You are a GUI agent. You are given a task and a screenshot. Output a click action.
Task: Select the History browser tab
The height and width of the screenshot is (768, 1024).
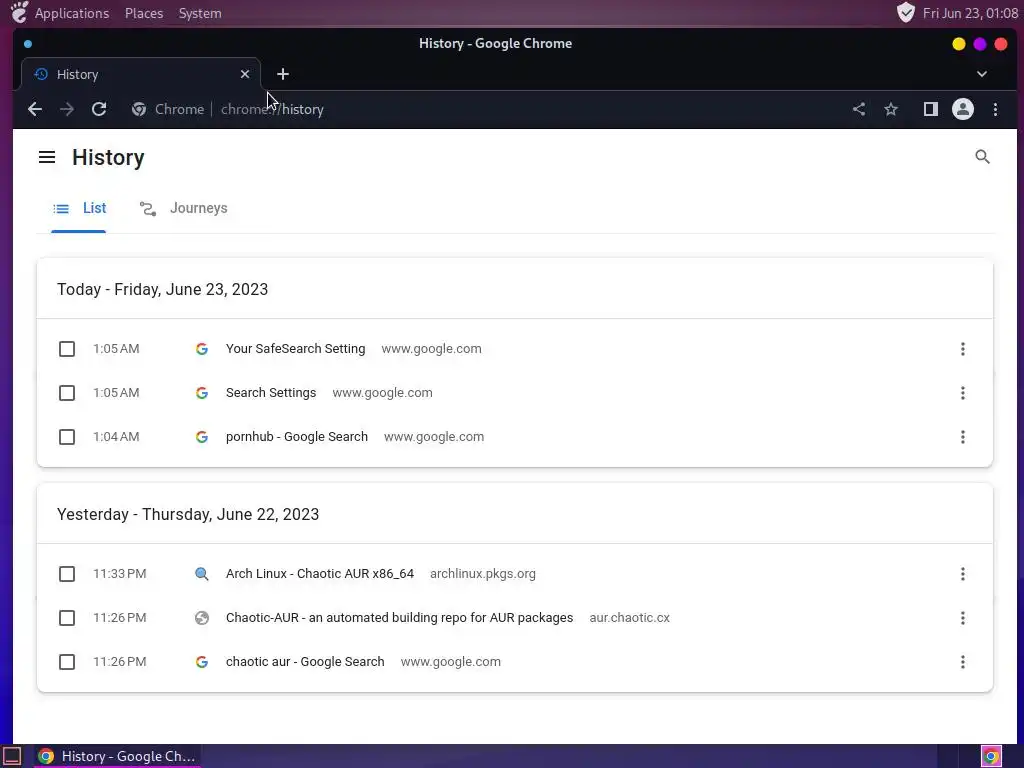point(141,74)
